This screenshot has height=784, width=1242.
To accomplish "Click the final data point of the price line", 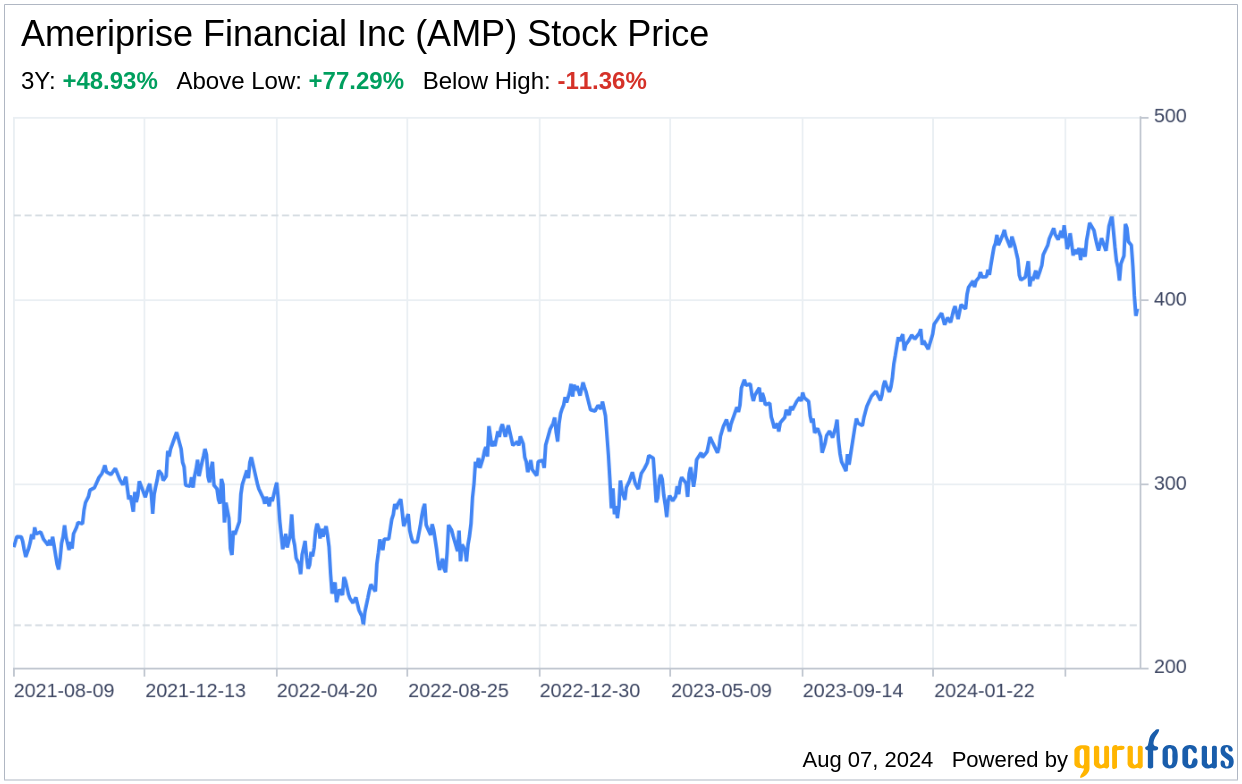I will pos(1137,311).
